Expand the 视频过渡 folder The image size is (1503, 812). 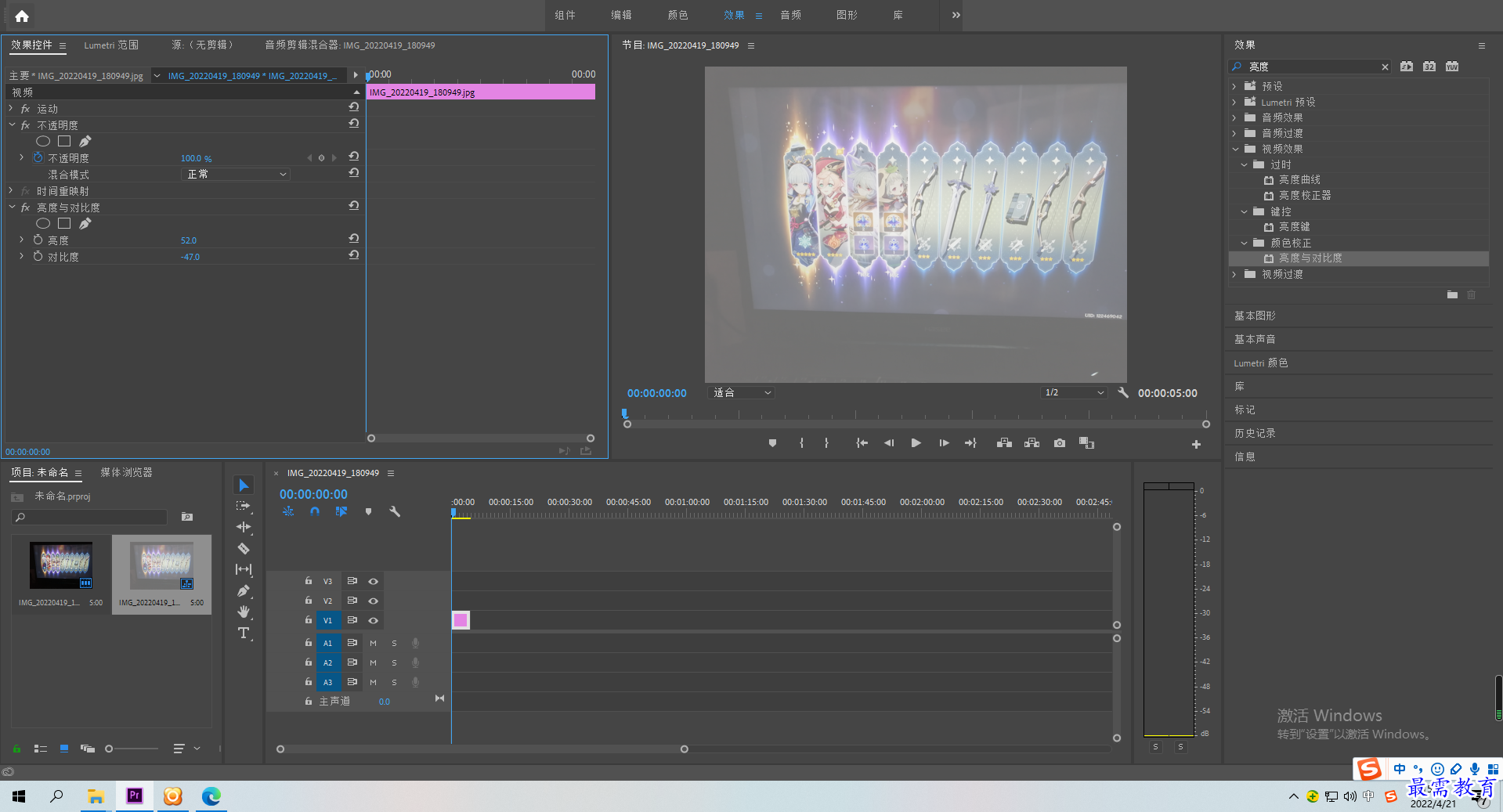pos(1234,274)
